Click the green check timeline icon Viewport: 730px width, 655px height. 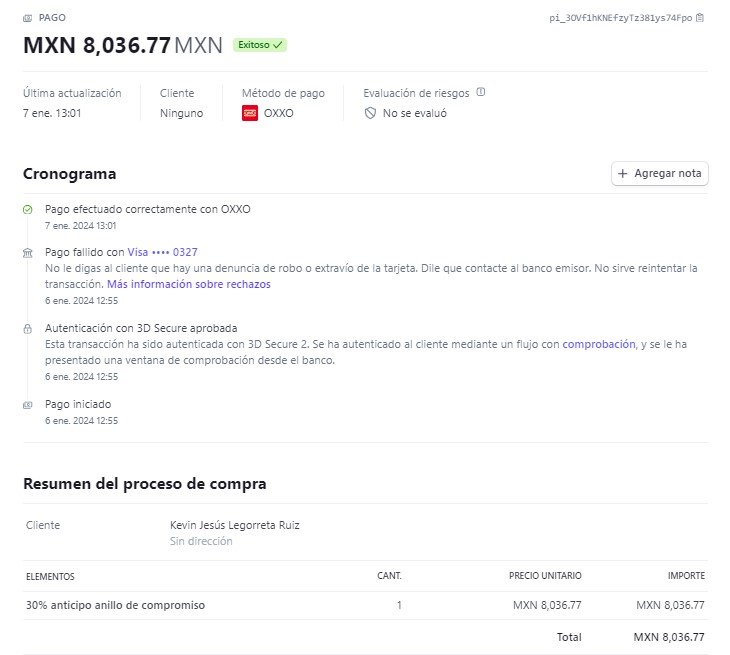27,209
